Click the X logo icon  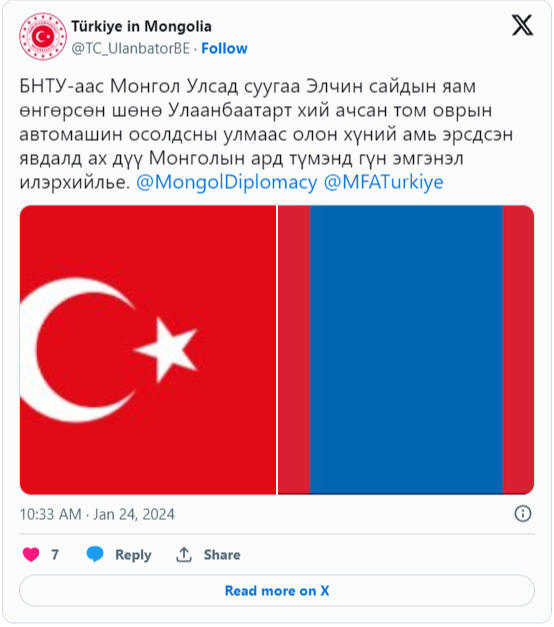click(522, 25)
